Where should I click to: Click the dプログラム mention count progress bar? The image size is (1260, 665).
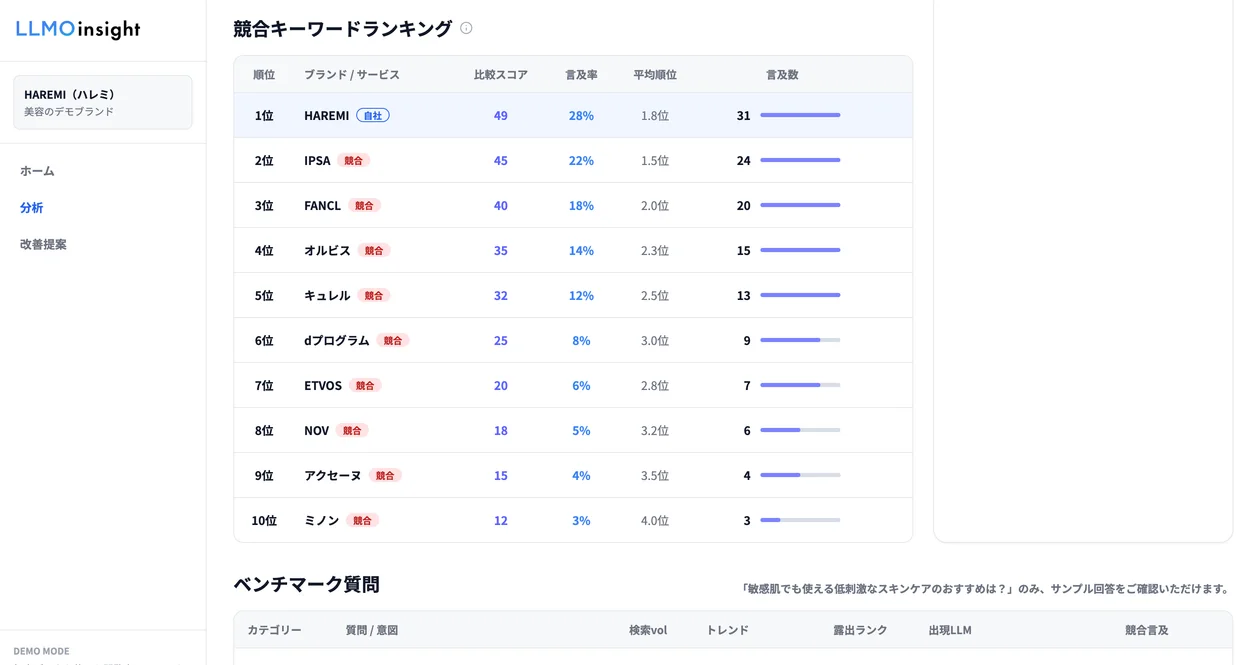[x=800, y=340]
